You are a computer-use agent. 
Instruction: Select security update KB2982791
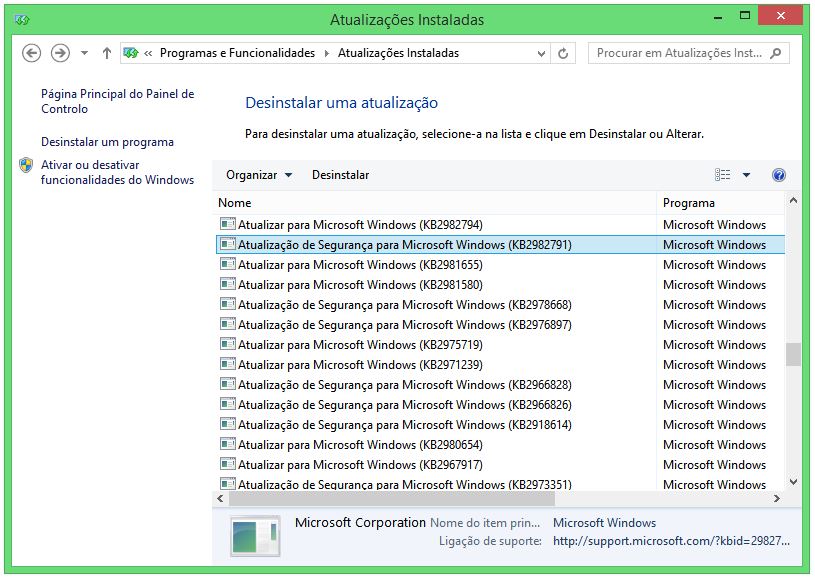pos(500,245)
